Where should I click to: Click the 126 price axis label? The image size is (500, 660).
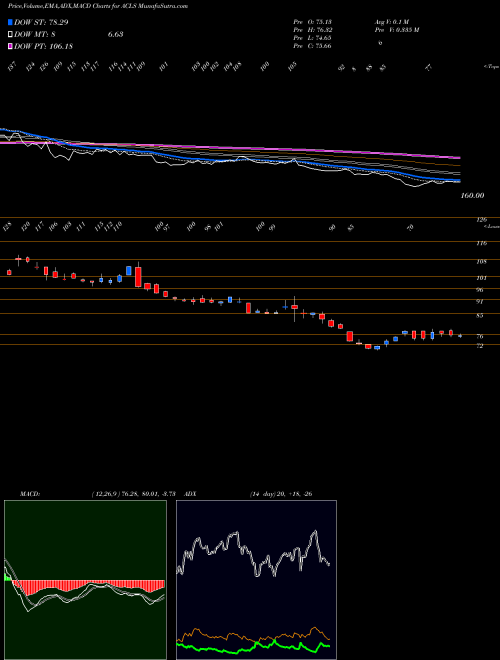click(482, 219)
